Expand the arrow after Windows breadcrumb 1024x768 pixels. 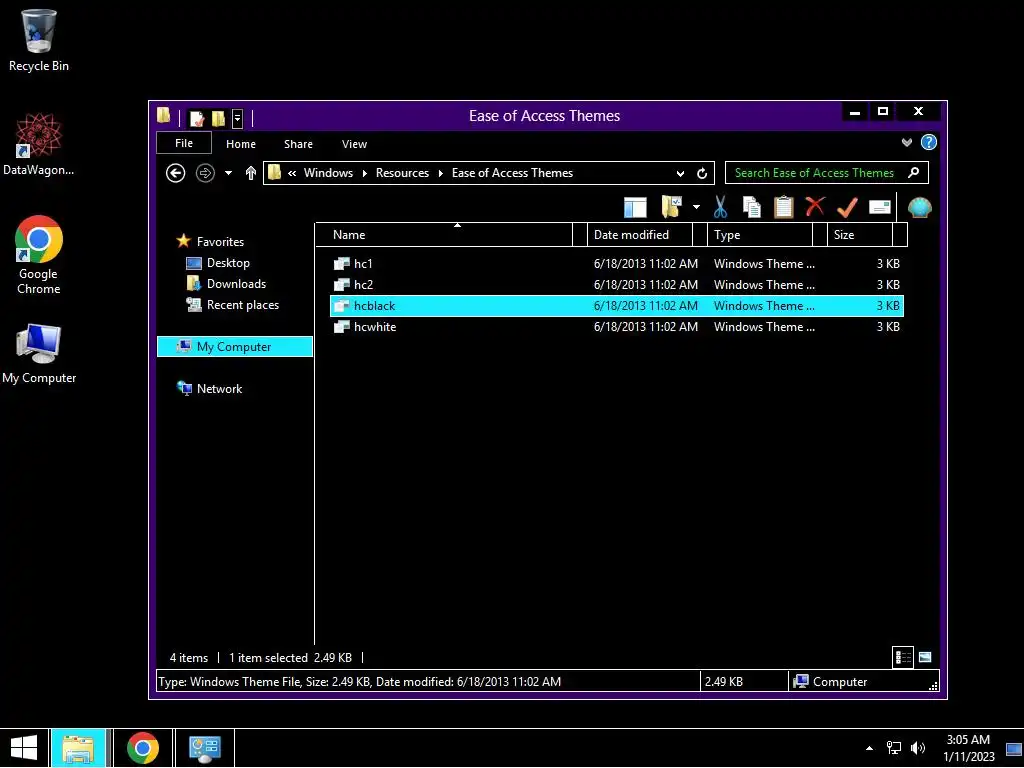point(364,173)
